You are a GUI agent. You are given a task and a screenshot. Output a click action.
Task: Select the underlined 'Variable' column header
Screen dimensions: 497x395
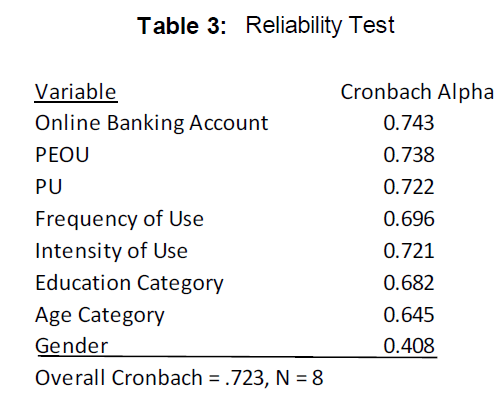point(76,92)
